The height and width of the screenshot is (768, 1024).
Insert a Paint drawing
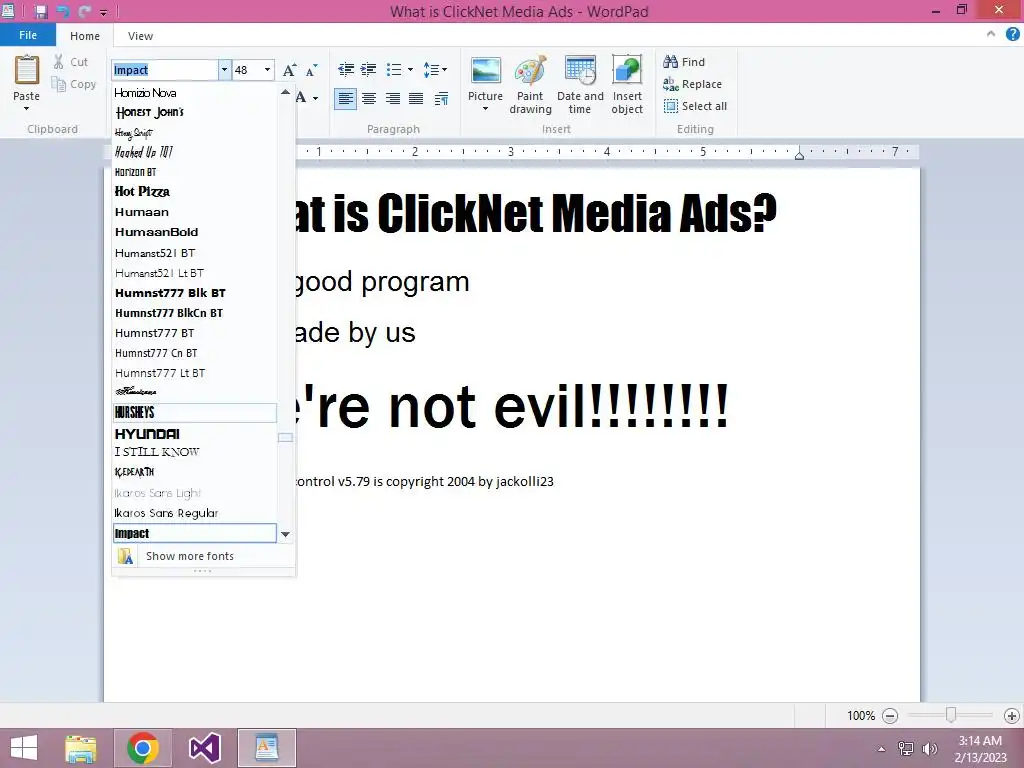[530, 85]
